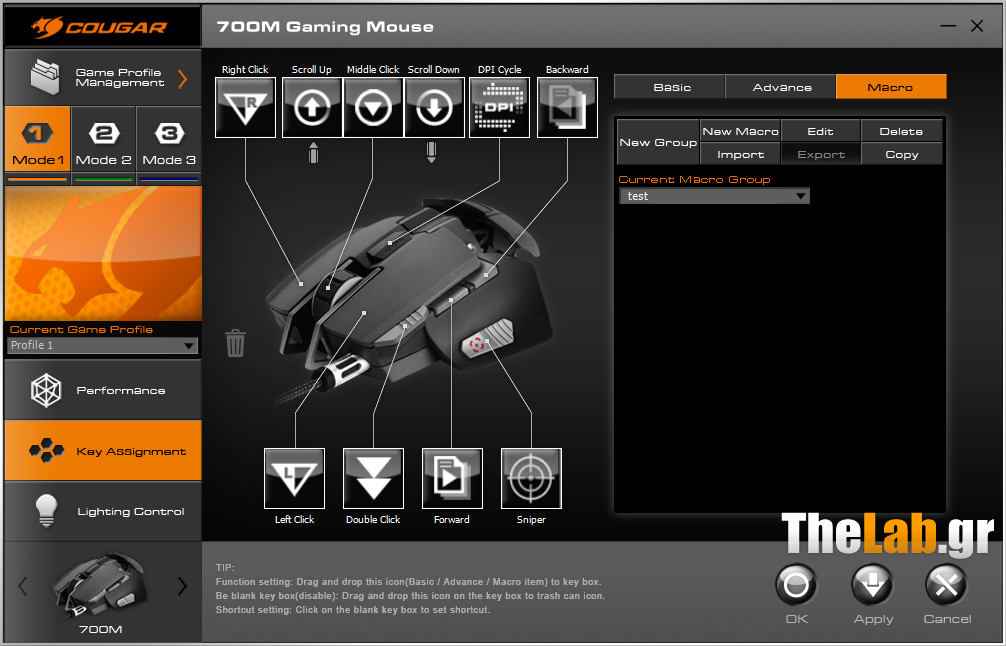Click the Double Click key box
1006x646 pixels.
pos(373,479)
